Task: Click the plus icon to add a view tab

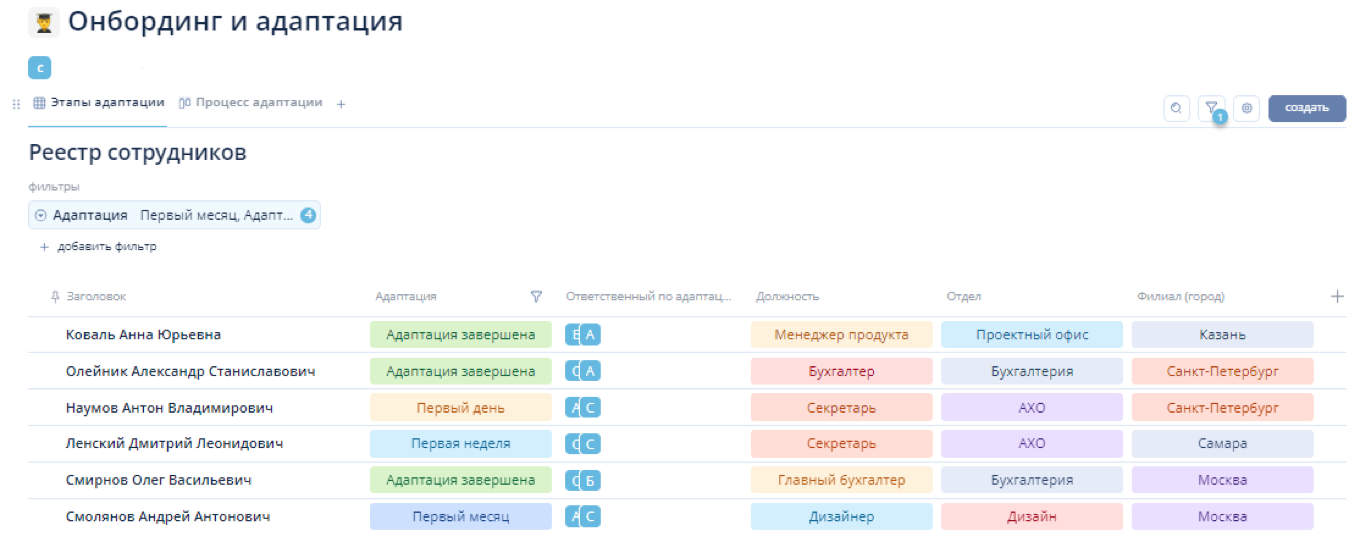Action: (x=340, y=103)
